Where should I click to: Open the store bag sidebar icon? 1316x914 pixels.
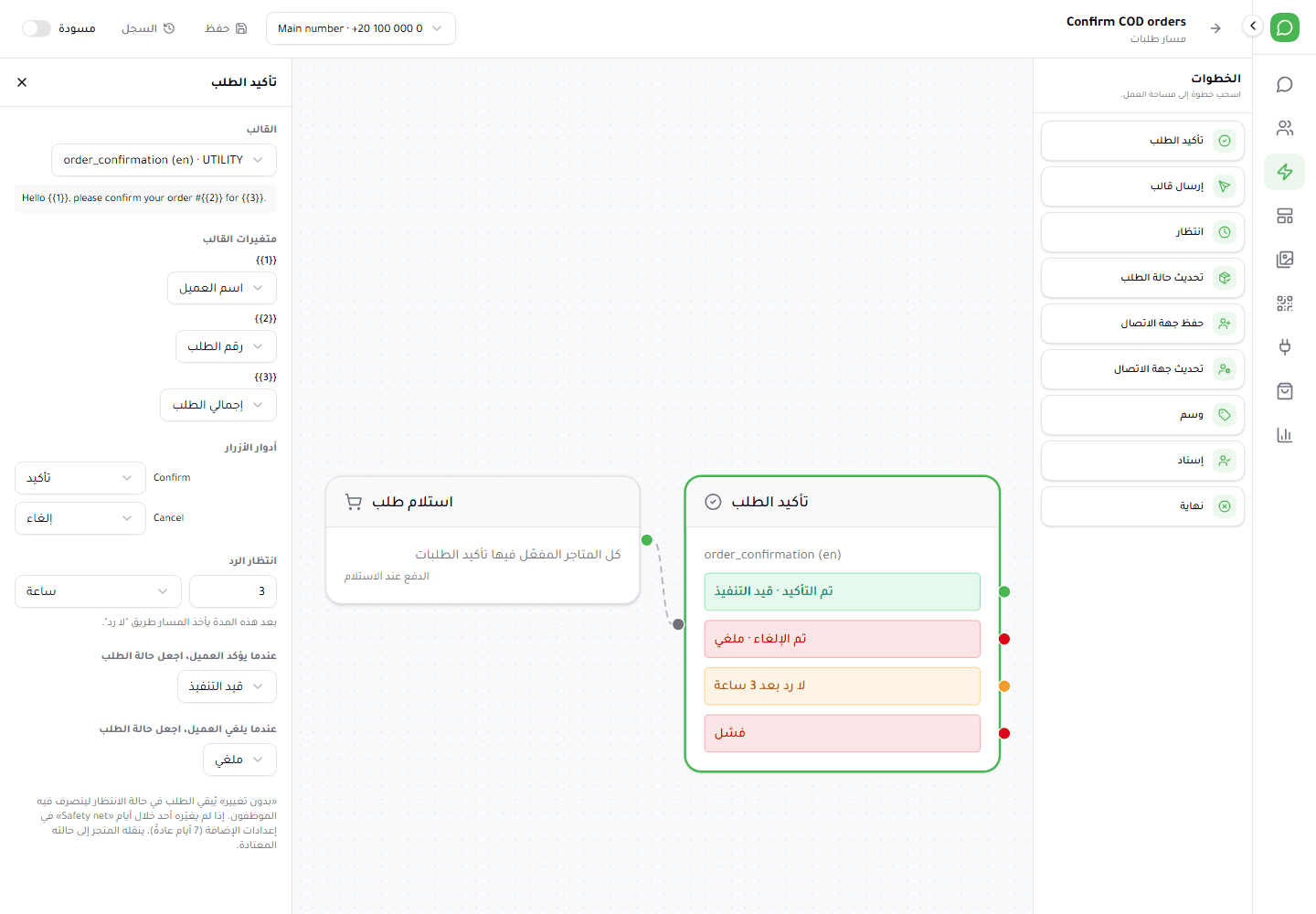(1285, 391)
